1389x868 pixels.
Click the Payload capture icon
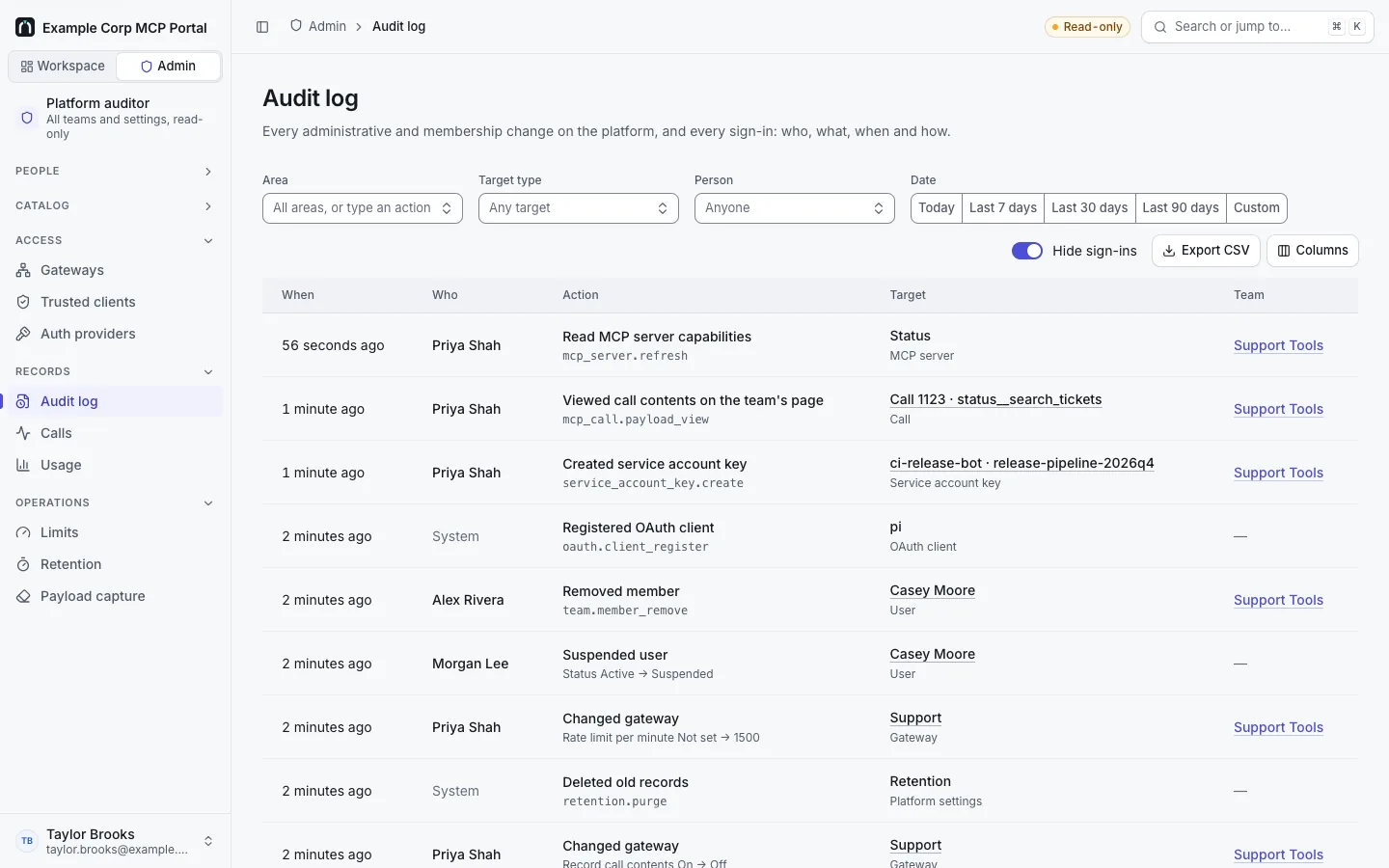(23, 596)
